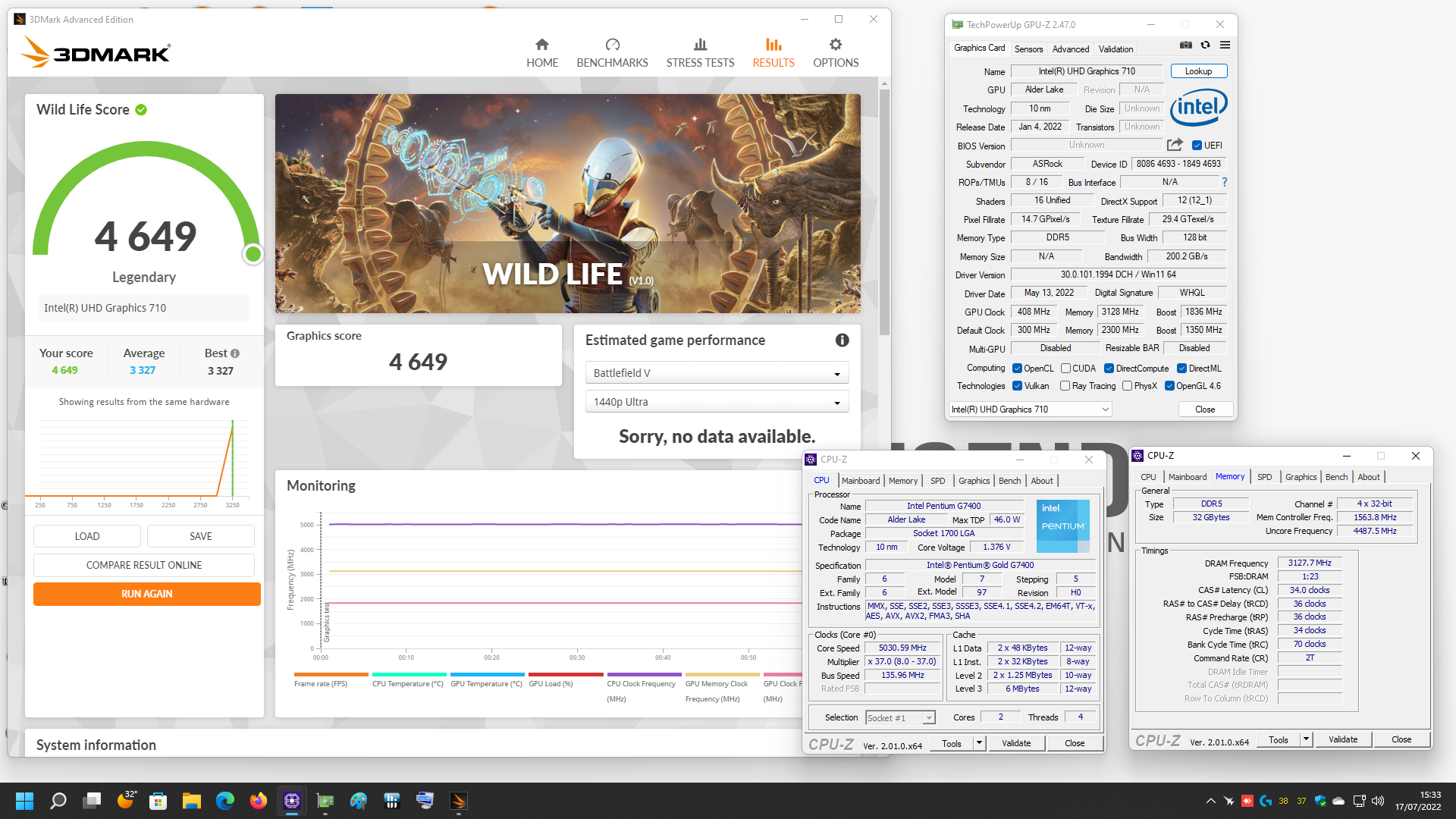
Task: Click the SAVE button
Action: click(x=201, y=536)
